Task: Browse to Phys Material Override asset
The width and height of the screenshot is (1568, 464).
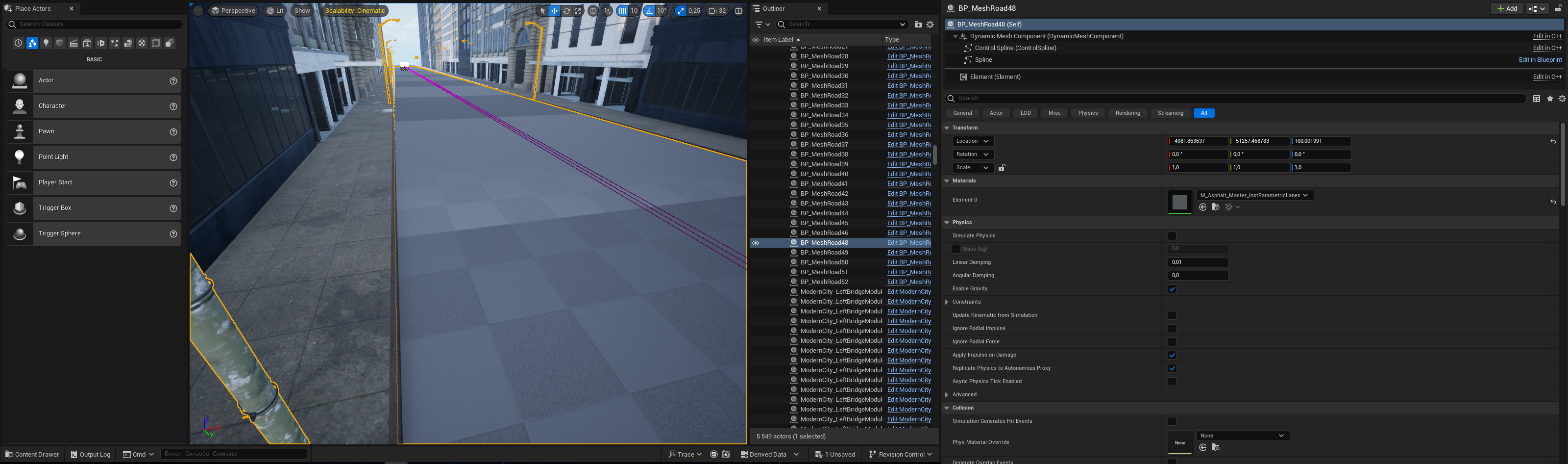Action: click(x=1216, y=447)
